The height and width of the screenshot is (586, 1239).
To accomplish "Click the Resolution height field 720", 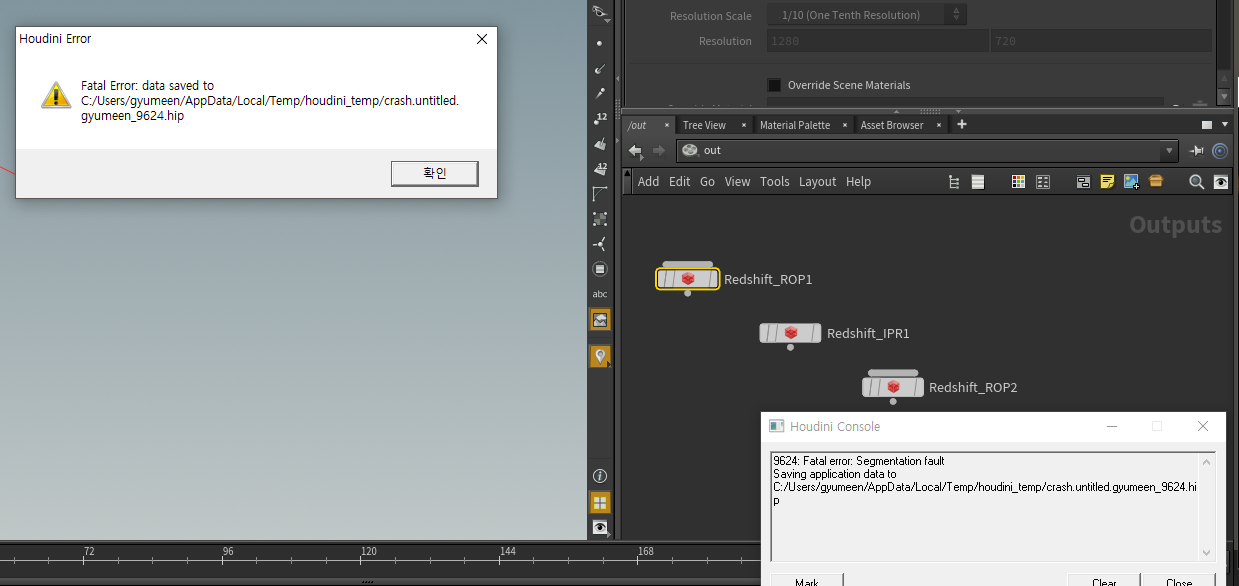I will coord(1100,41).
